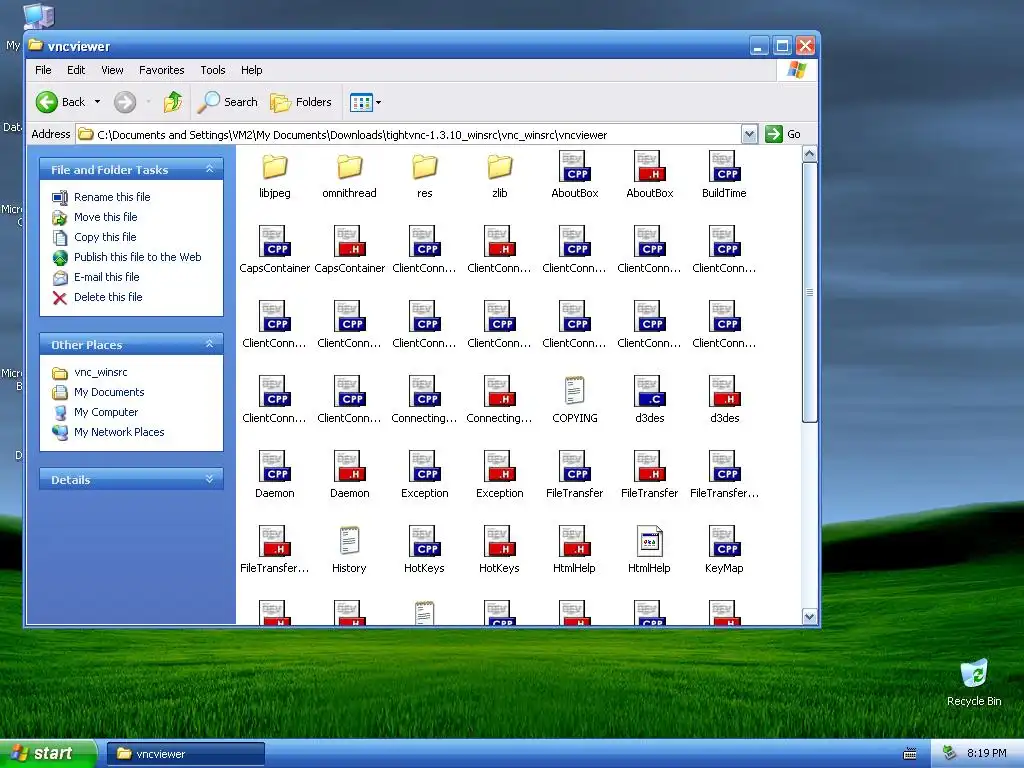Select the CapsContainer CPP file
The image size is (1024, 768).
(274, 251)
